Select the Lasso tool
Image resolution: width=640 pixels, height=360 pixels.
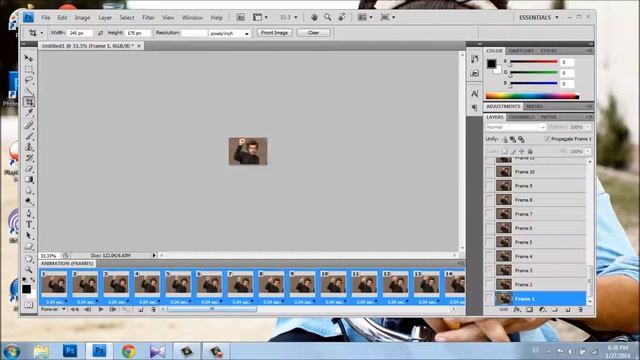pos(29,80)
